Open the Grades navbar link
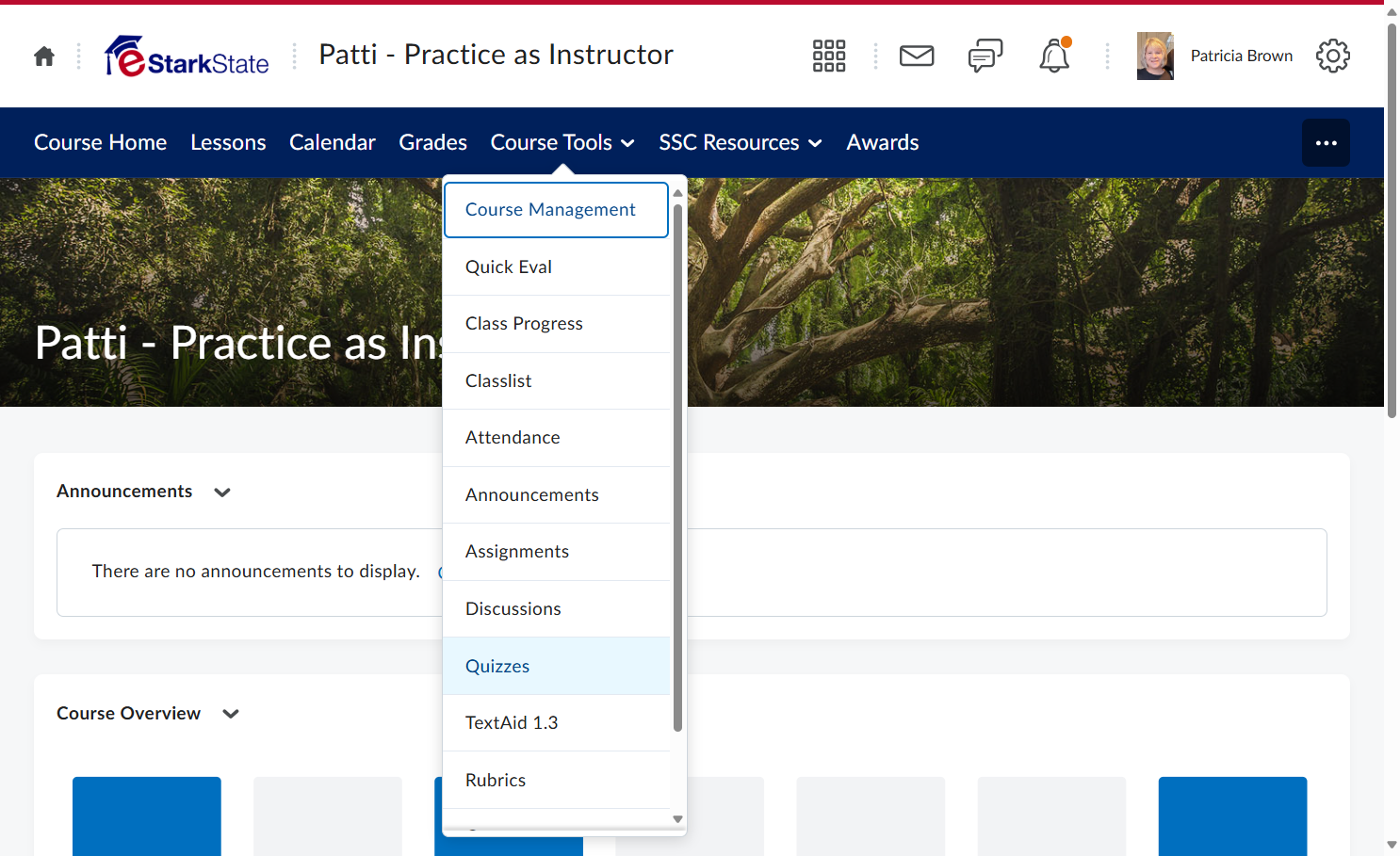Viewport: 1400px width, 856px height. click(433, 143)
